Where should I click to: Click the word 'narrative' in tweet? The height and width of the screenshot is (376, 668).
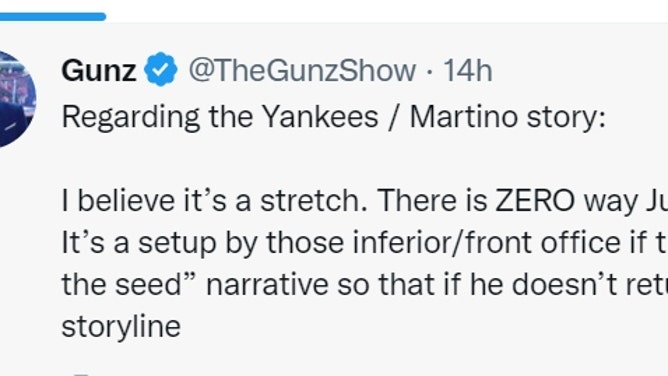pyautogui.click(x=267, y=284)
